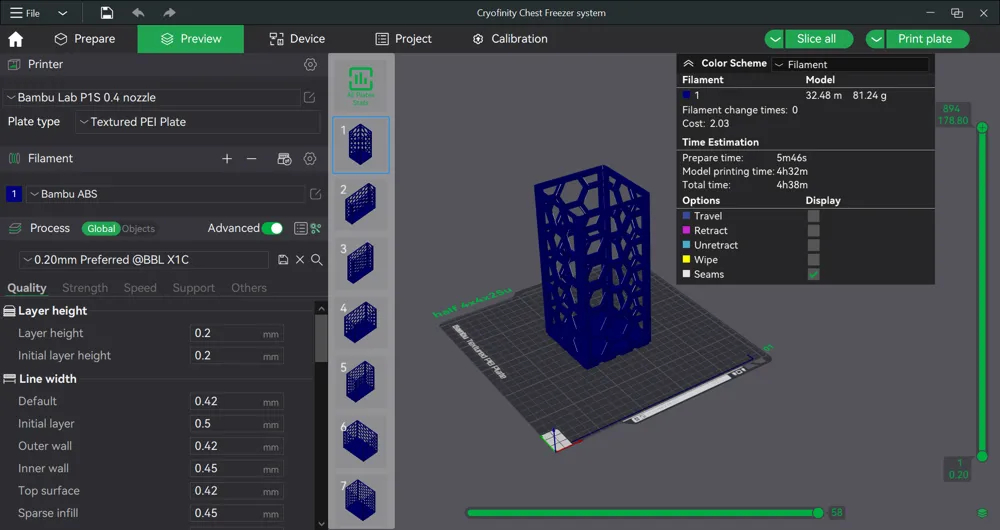Image resolution: width=1000 pixels, height=530 pixels.
Task: Click the Print plate button
Action: 927,39
